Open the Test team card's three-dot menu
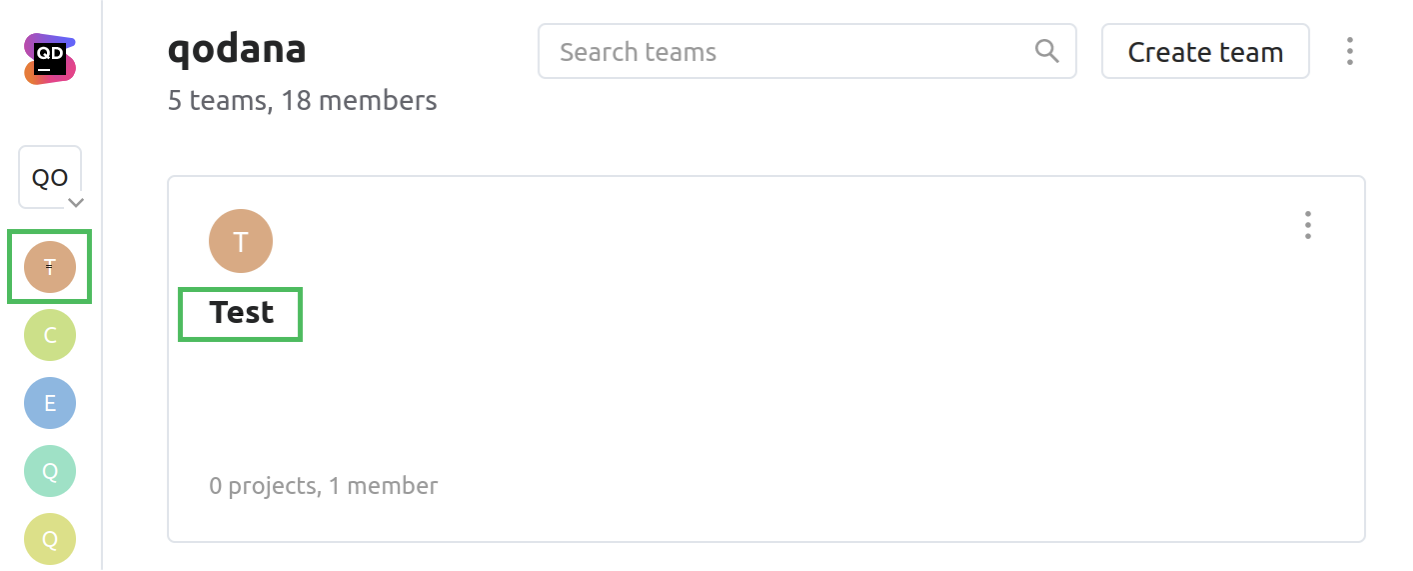The width and height of the screenshot is (1413, 571). (1308, 226)
